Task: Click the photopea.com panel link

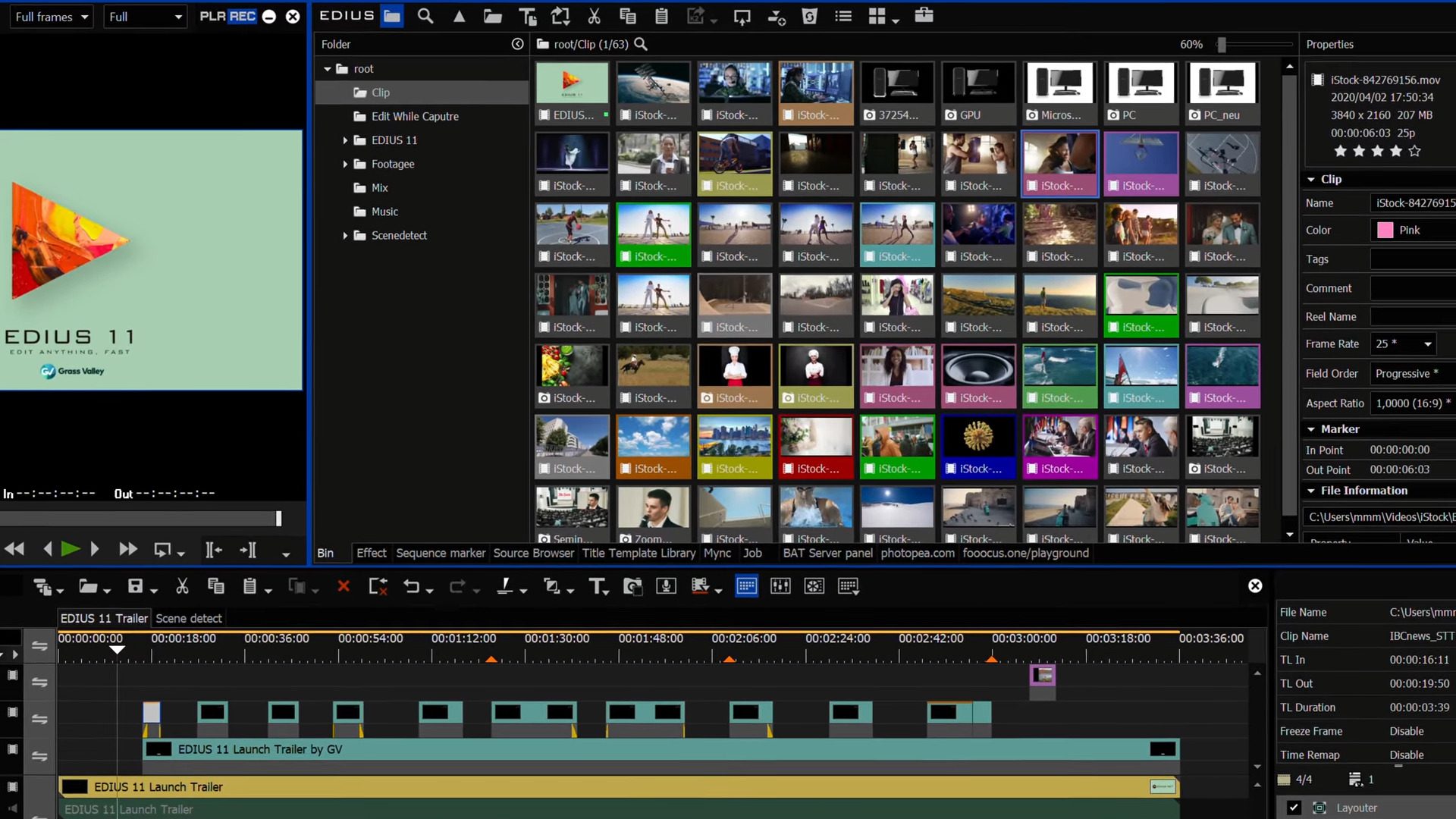Action: 918,554
